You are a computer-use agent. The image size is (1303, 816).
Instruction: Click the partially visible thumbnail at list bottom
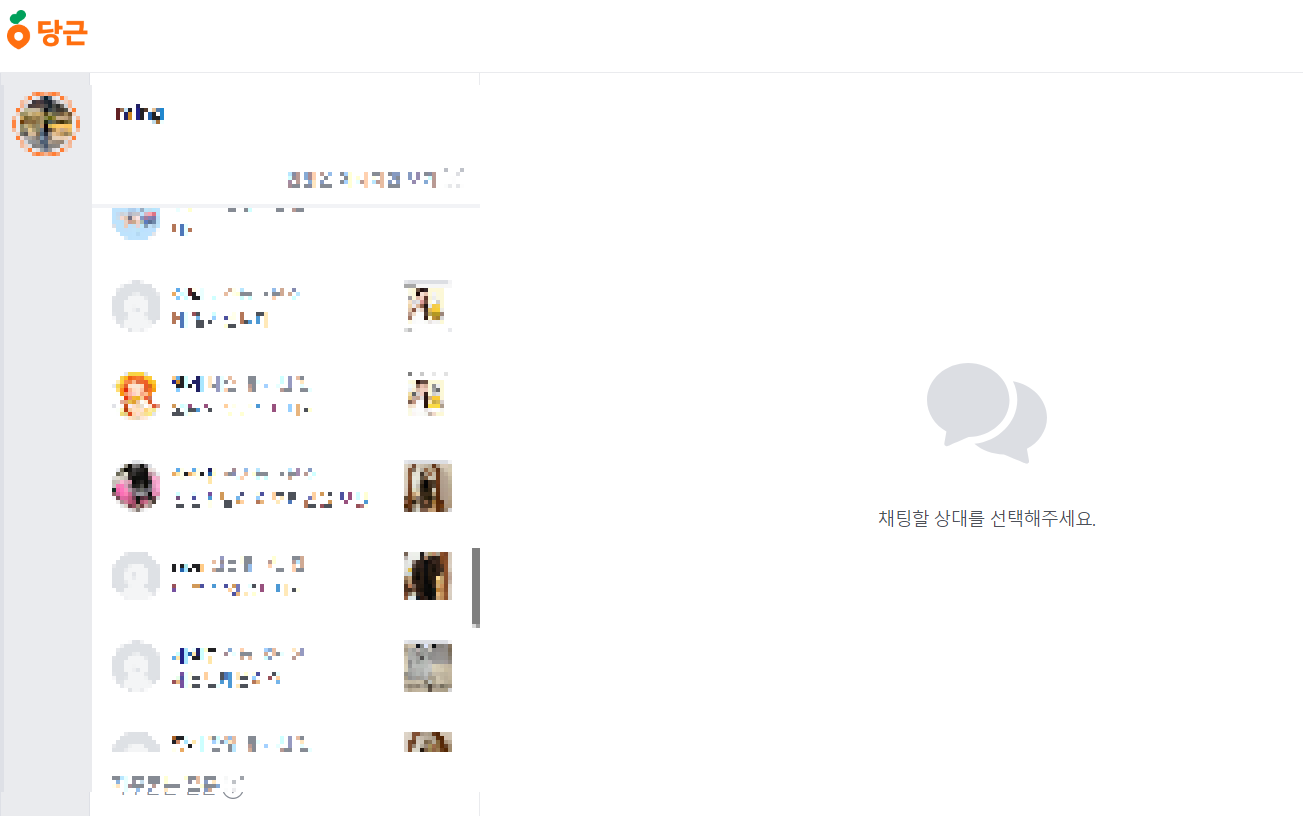[x=428, y=741]
